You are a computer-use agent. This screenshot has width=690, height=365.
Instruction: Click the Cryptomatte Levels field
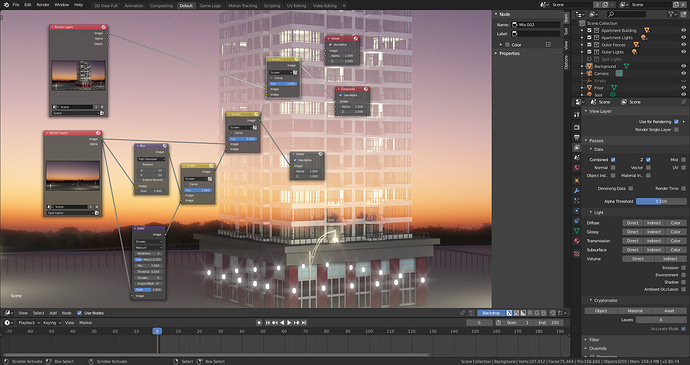pyautogui.click(x=661, y=320)
